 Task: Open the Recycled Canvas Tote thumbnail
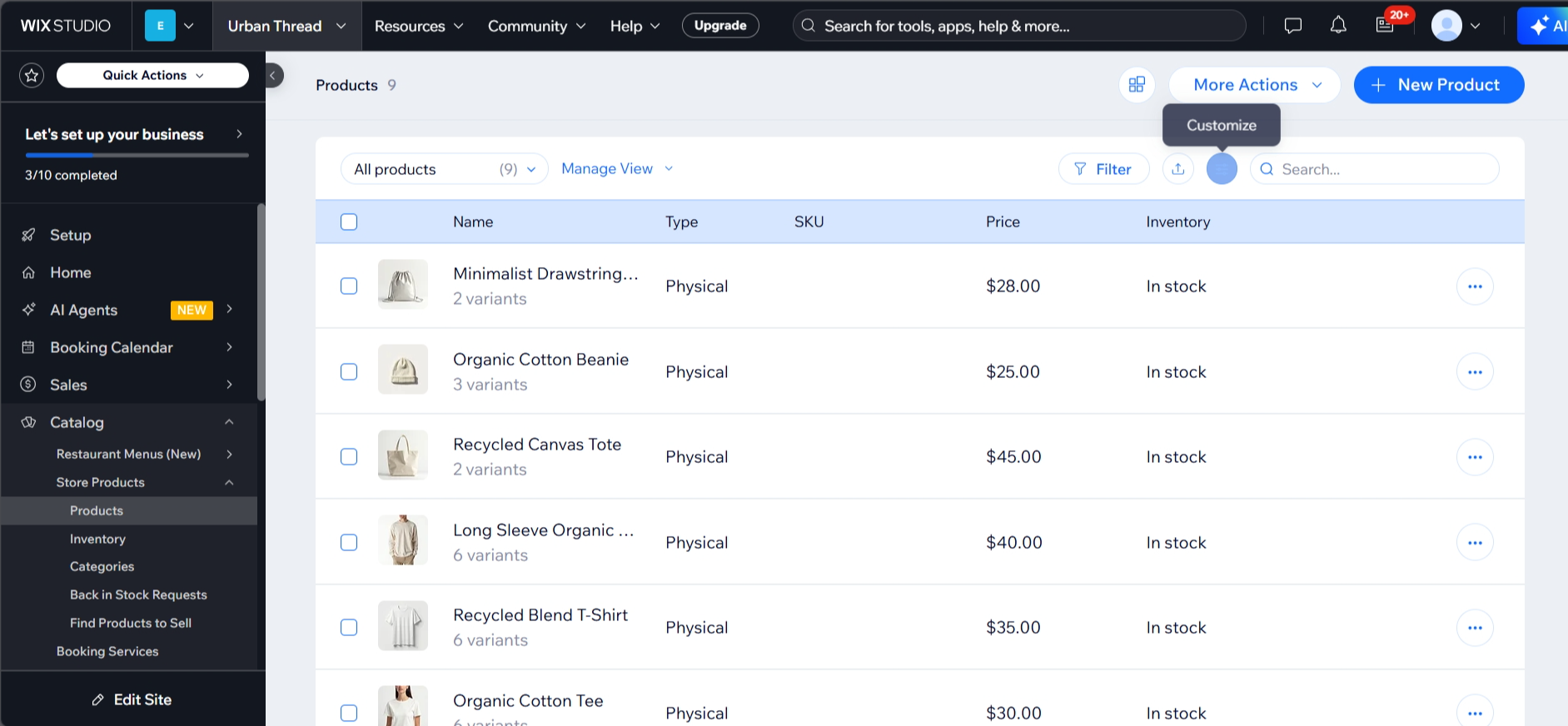[403, 455]
